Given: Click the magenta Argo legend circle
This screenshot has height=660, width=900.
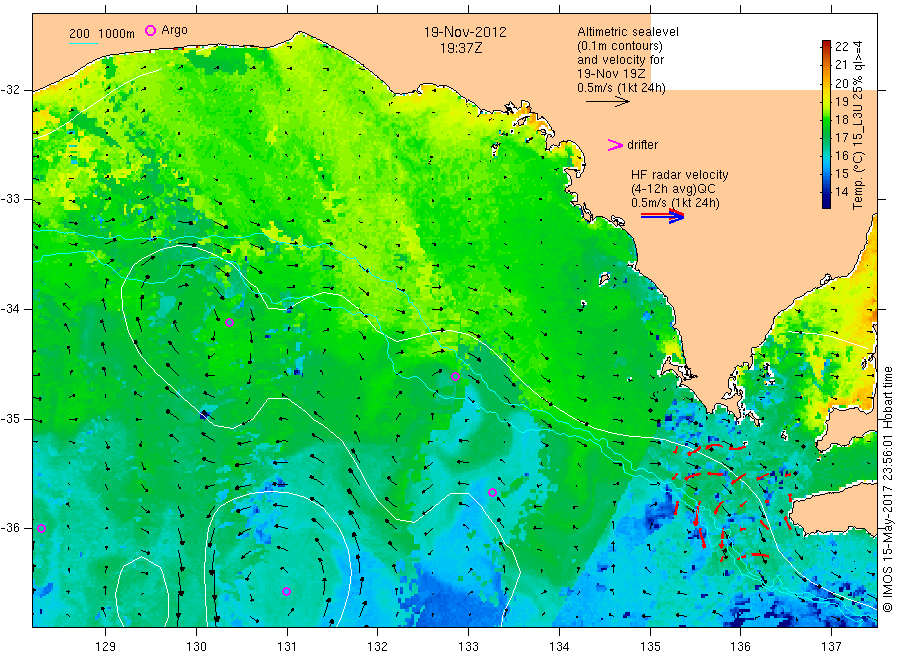Looking at the screenshot, I should coord(150,30).
